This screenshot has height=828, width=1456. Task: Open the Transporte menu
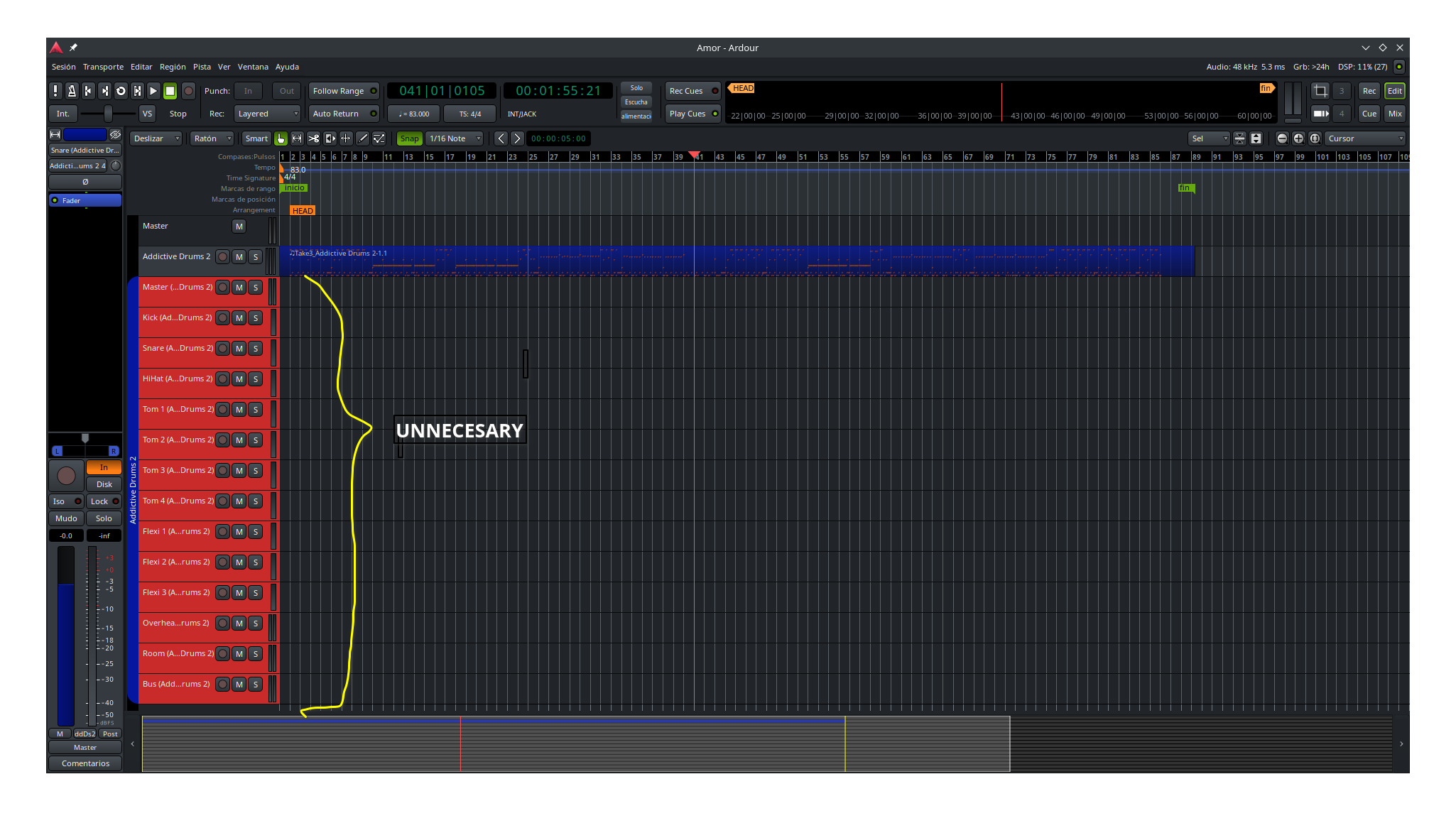coord(103,67)
